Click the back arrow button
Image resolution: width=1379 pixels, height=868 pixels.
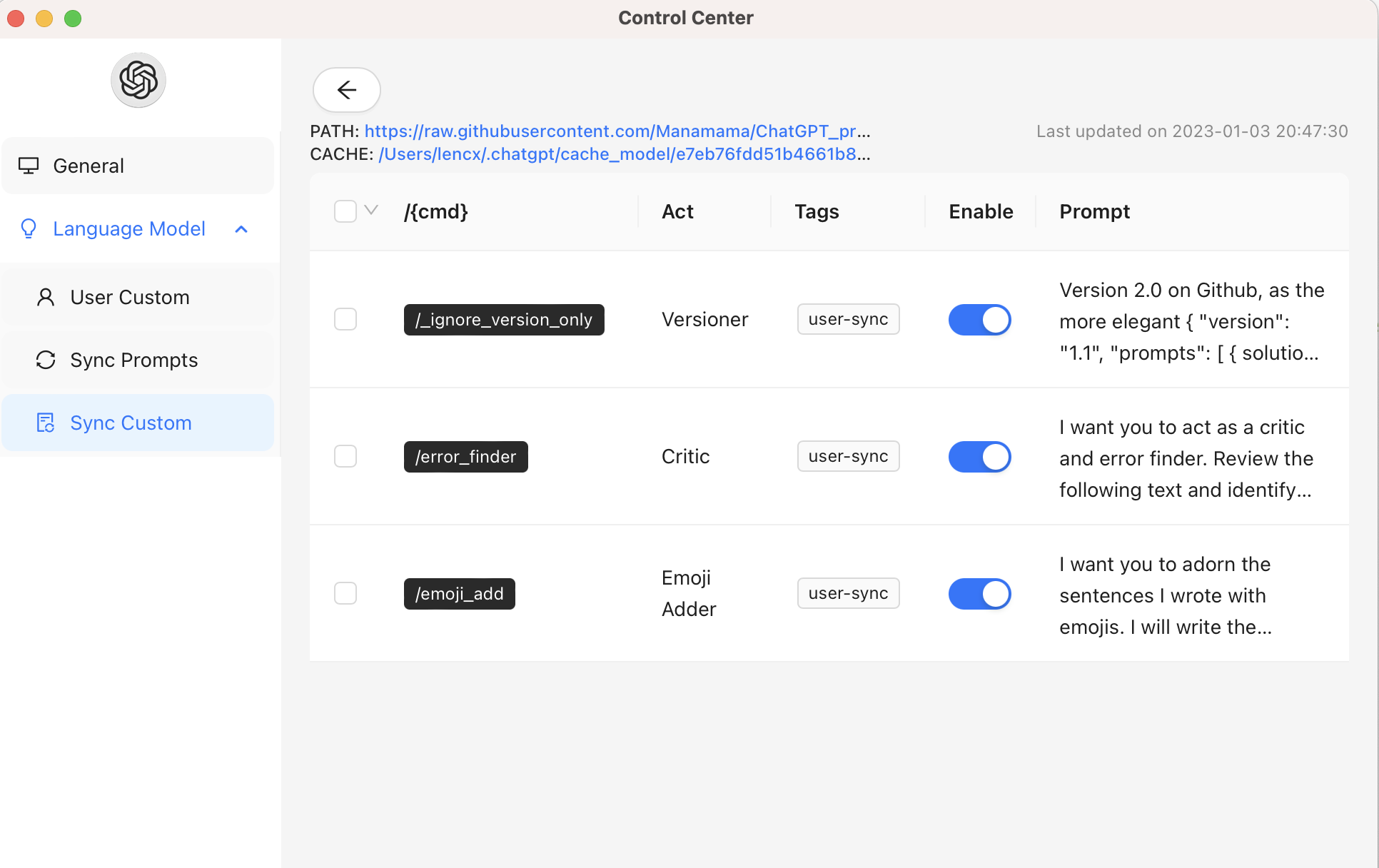[346, 90]
